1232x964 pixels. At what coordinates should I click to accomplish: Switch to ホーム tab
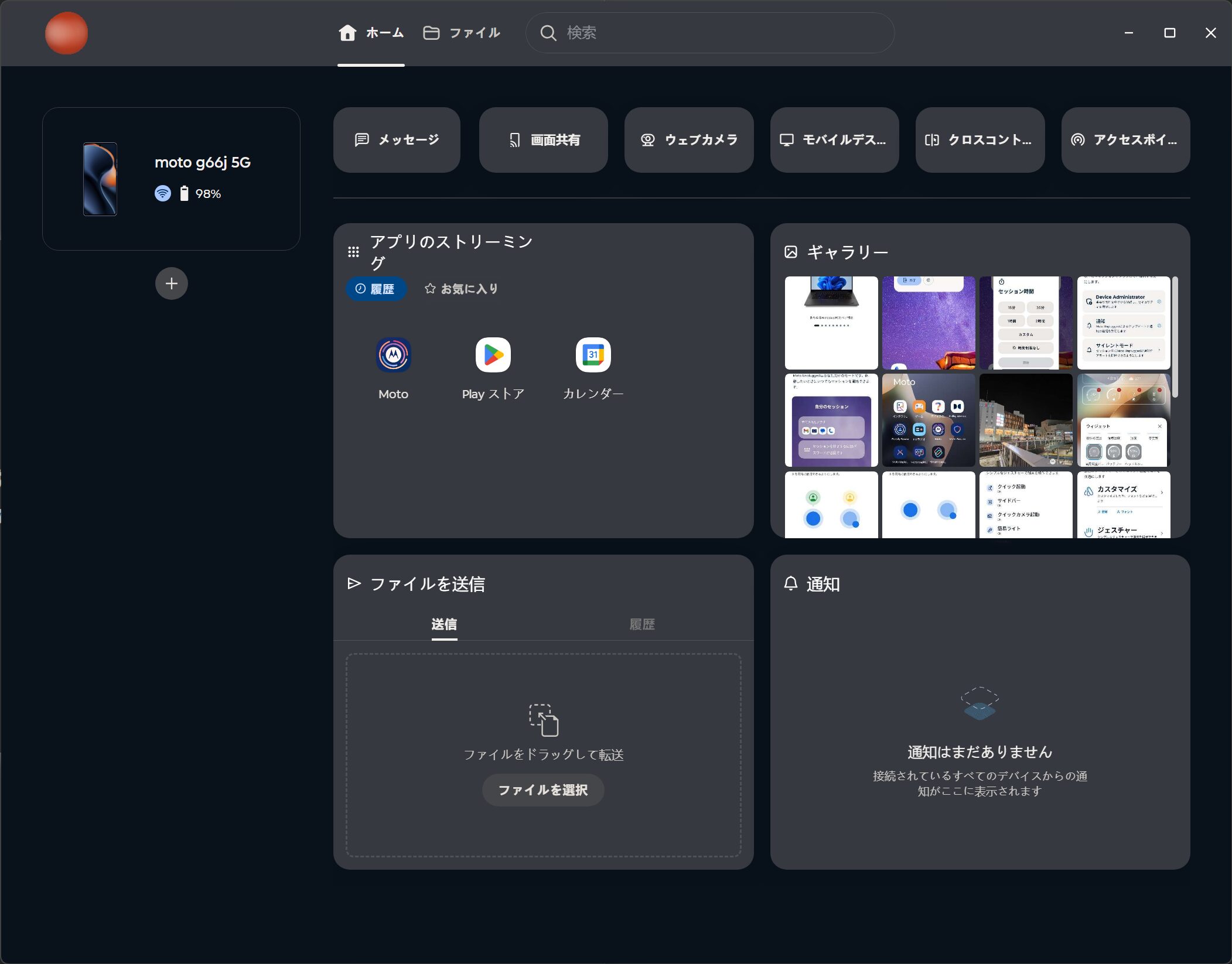[x=371, y=33]
